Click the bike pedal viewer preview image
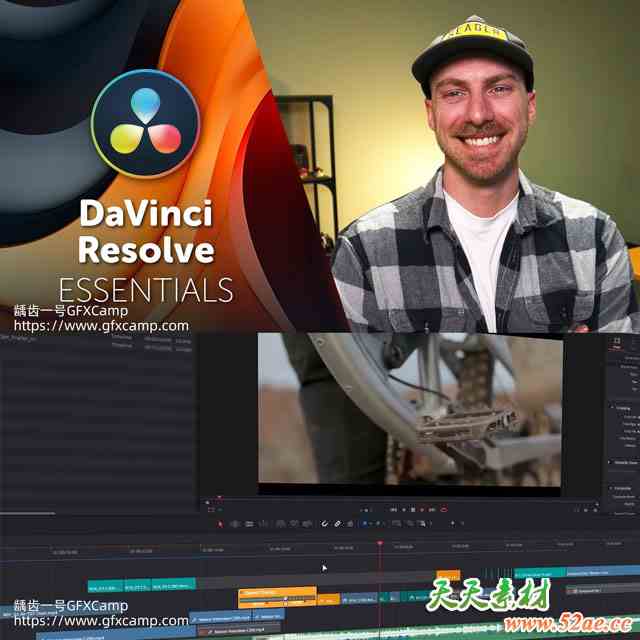 point(409,408)
